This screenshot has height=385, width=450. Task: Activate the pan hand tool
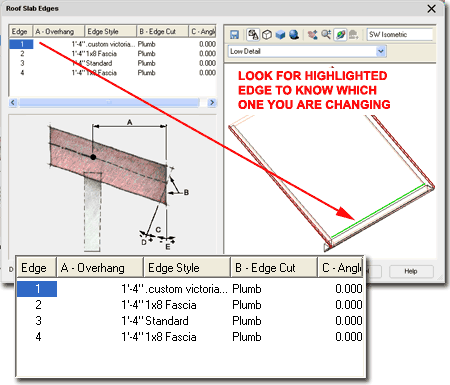click(x=312, y=35)
